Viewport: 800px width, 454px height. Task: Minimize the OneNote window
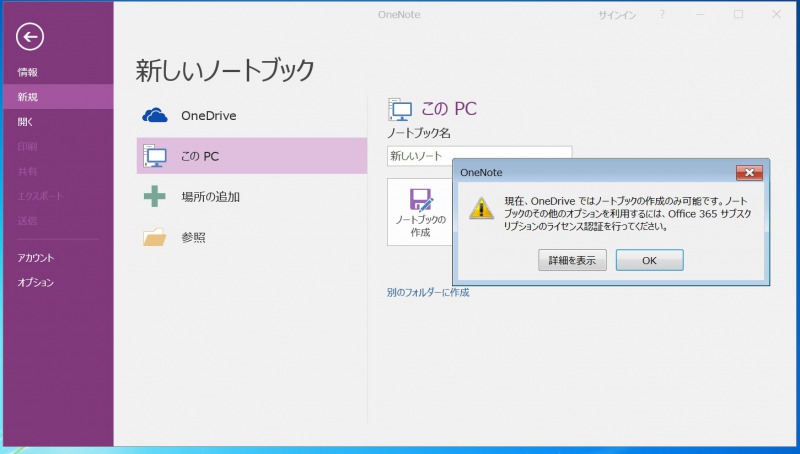coord(700,15)
